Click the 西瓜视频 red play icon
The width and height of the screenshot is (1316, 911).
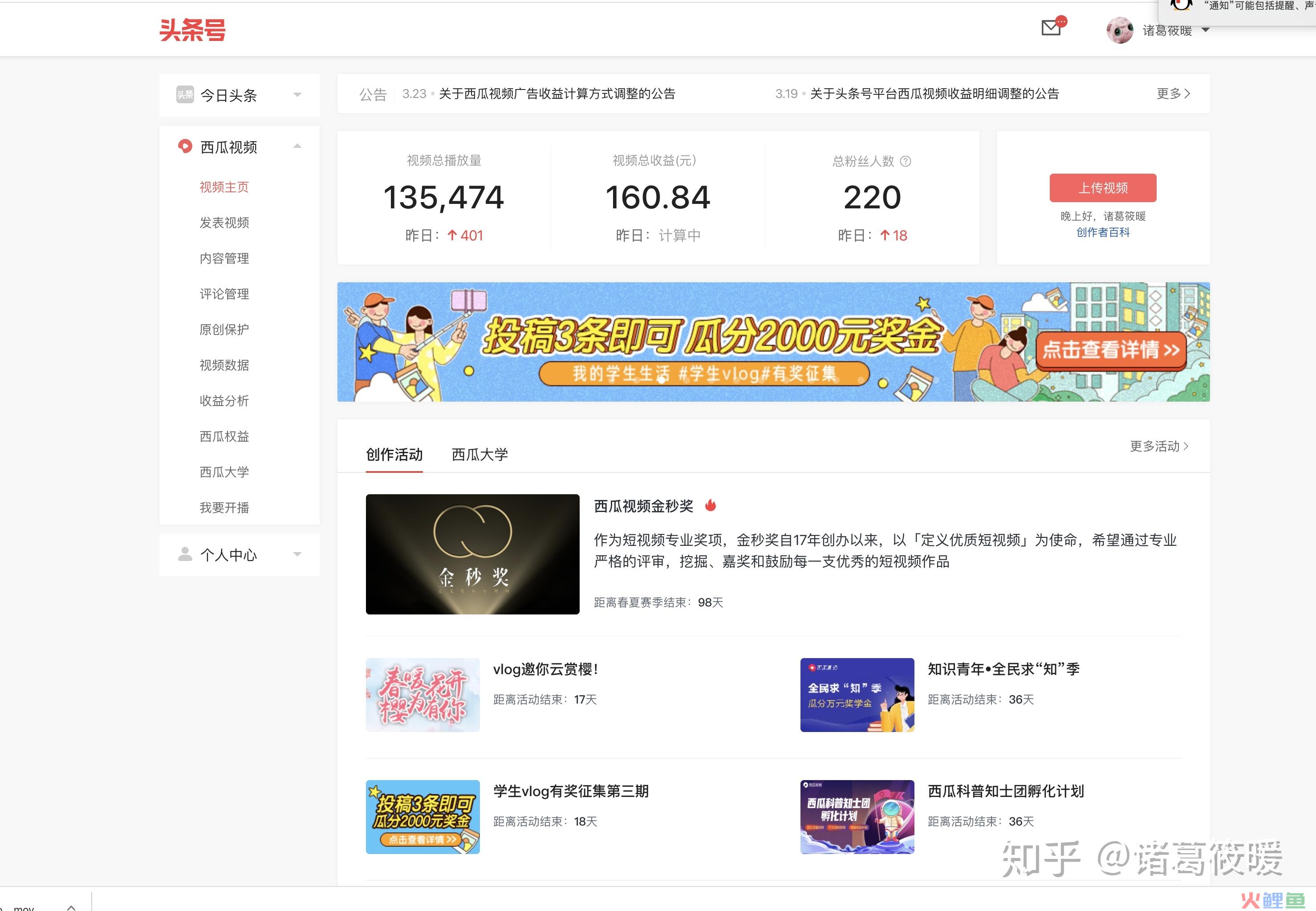pyautogui.click(x=185, y=146)
